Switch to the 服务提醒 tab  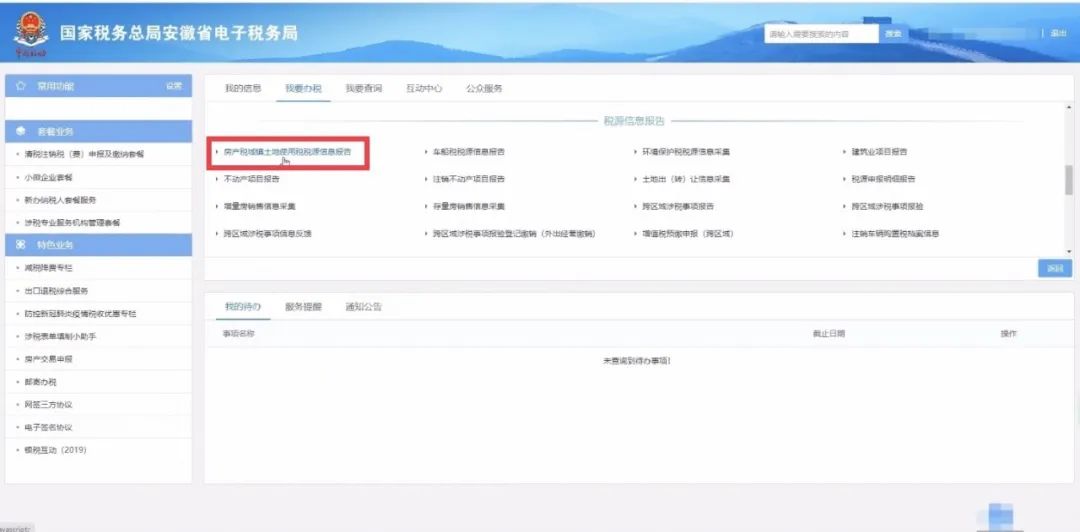303,307
